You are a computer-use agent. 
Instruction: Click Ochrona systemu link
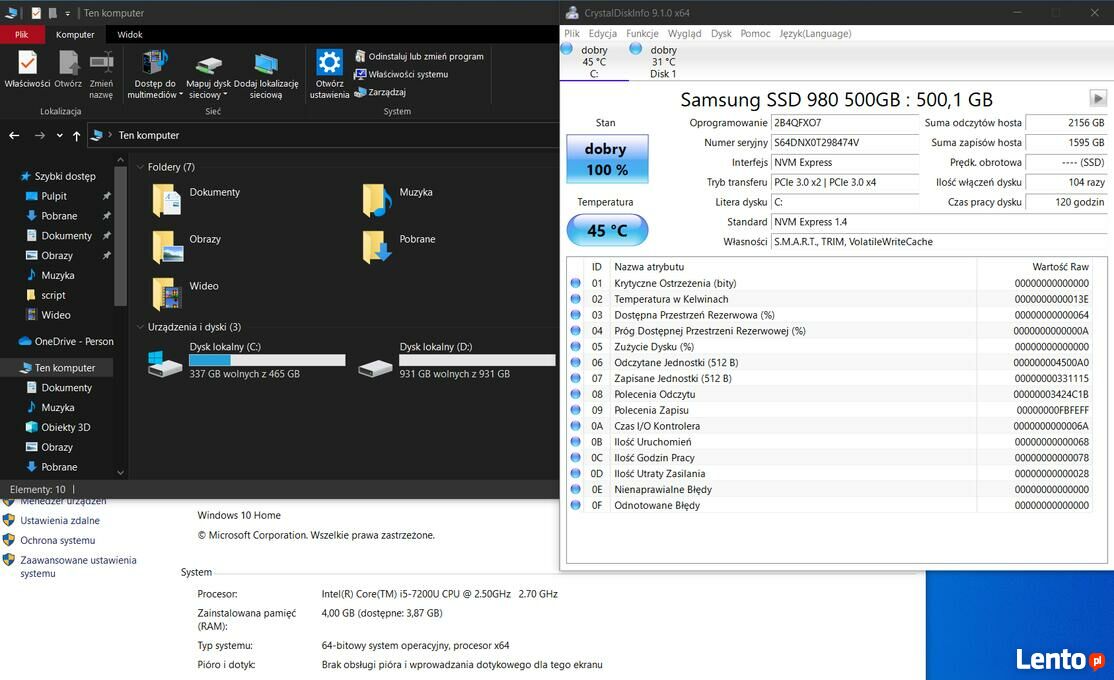point(58,540)
